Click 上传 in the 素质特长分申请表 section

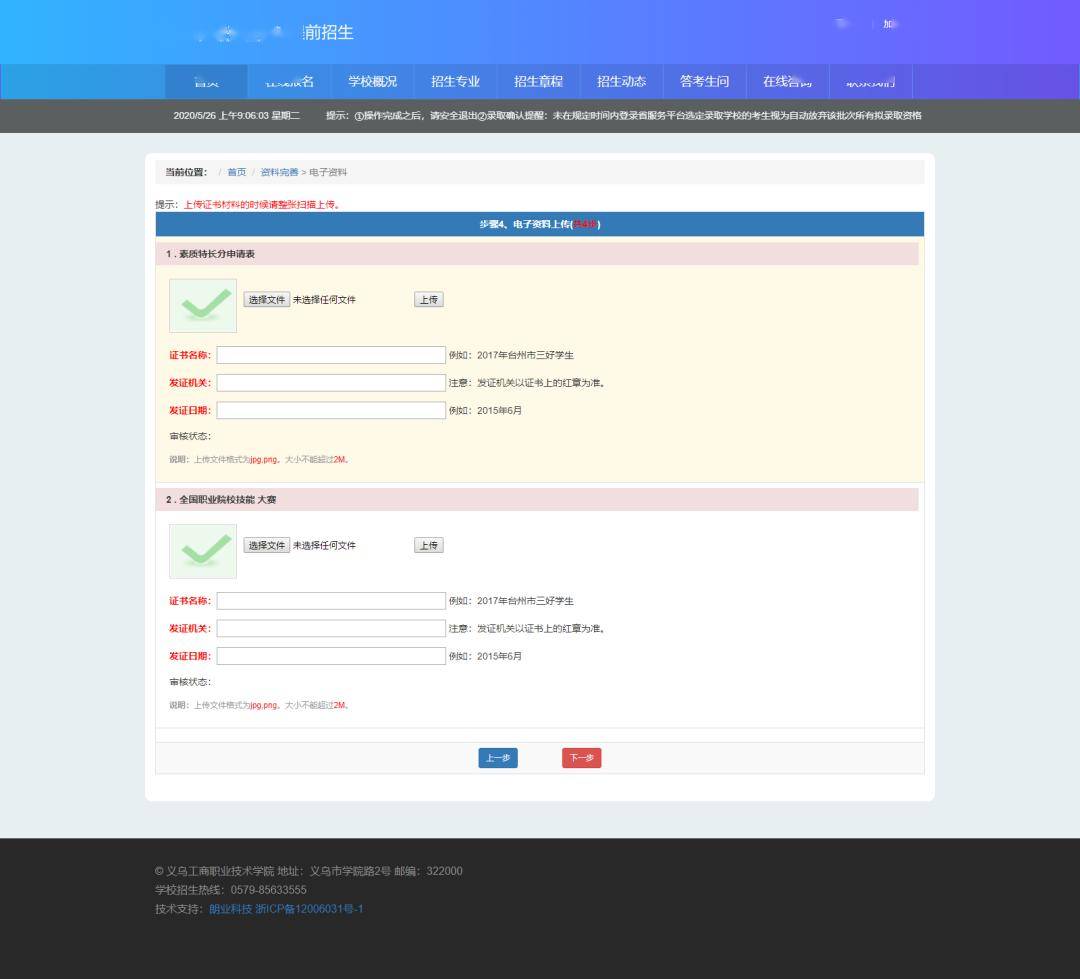click(428, 300)
